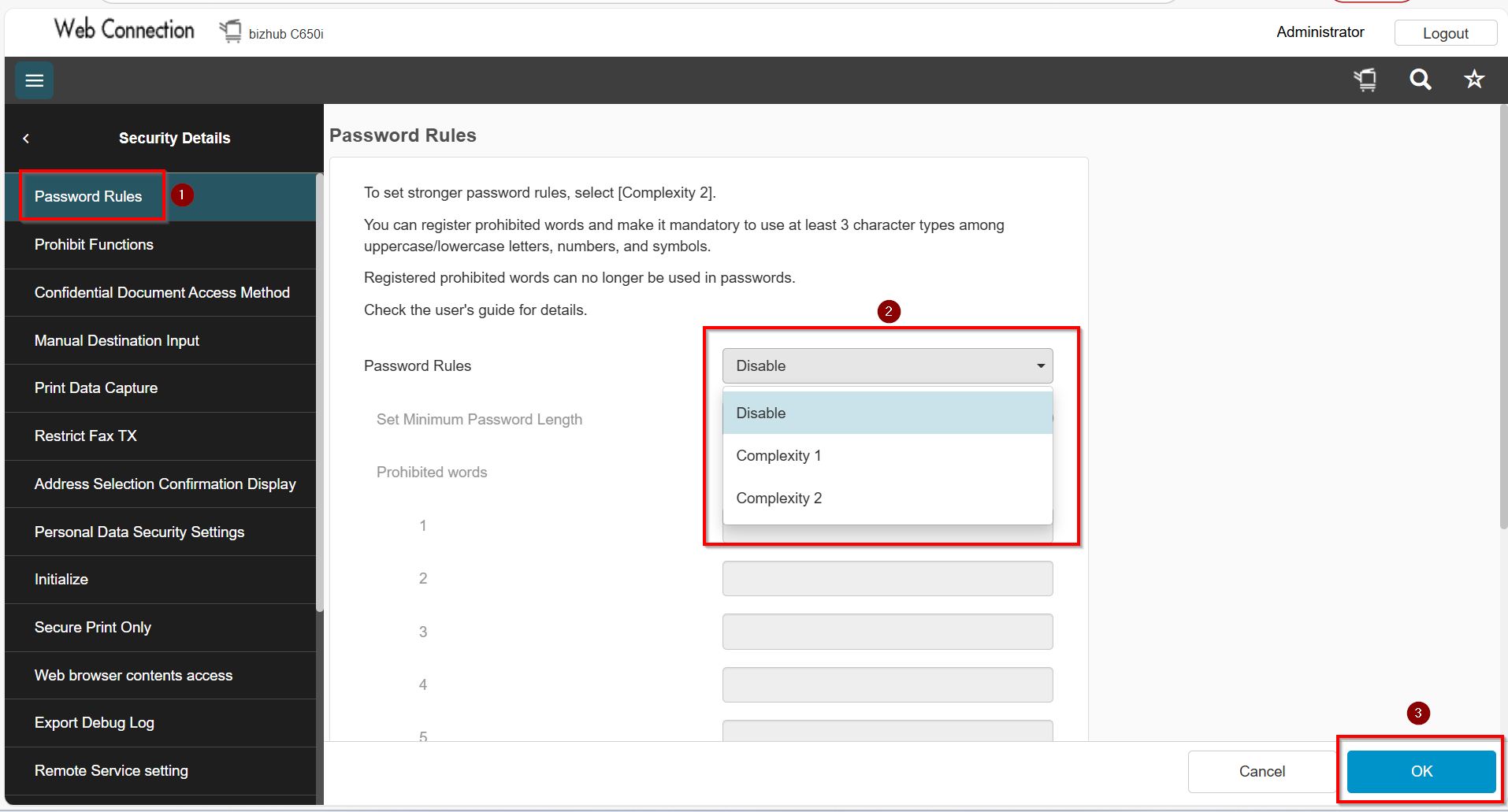Open Export Debug Log menu item
This screenshot has width=1508, height=812.
pyautogui.click(x=94, y=723)
